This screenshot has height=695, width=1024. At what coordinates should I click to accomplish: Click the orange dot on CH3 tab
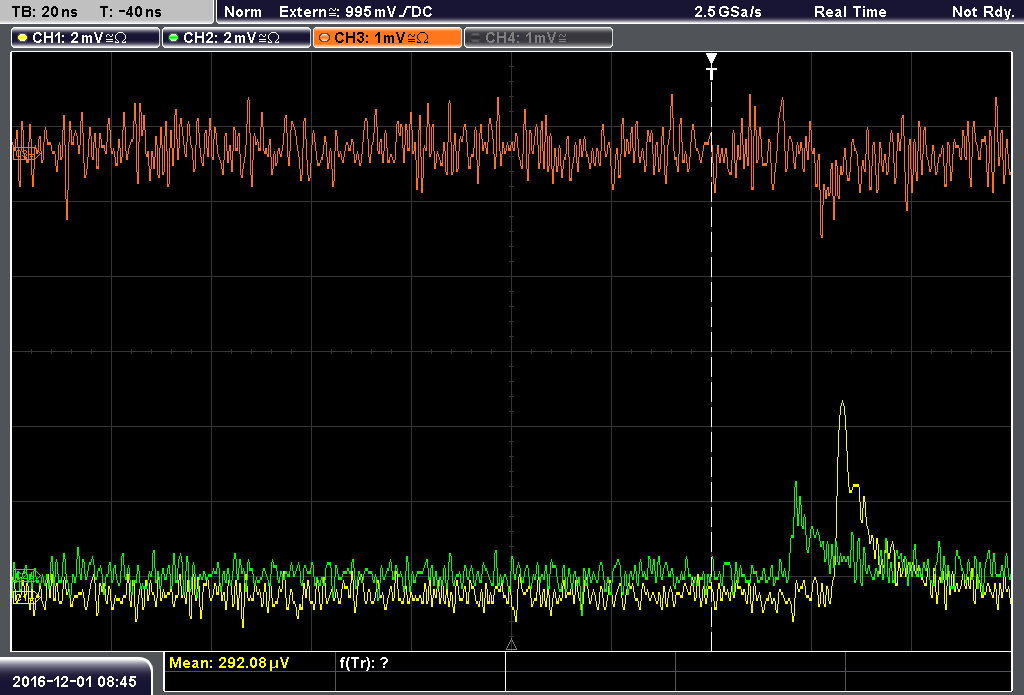click(325, 38)
